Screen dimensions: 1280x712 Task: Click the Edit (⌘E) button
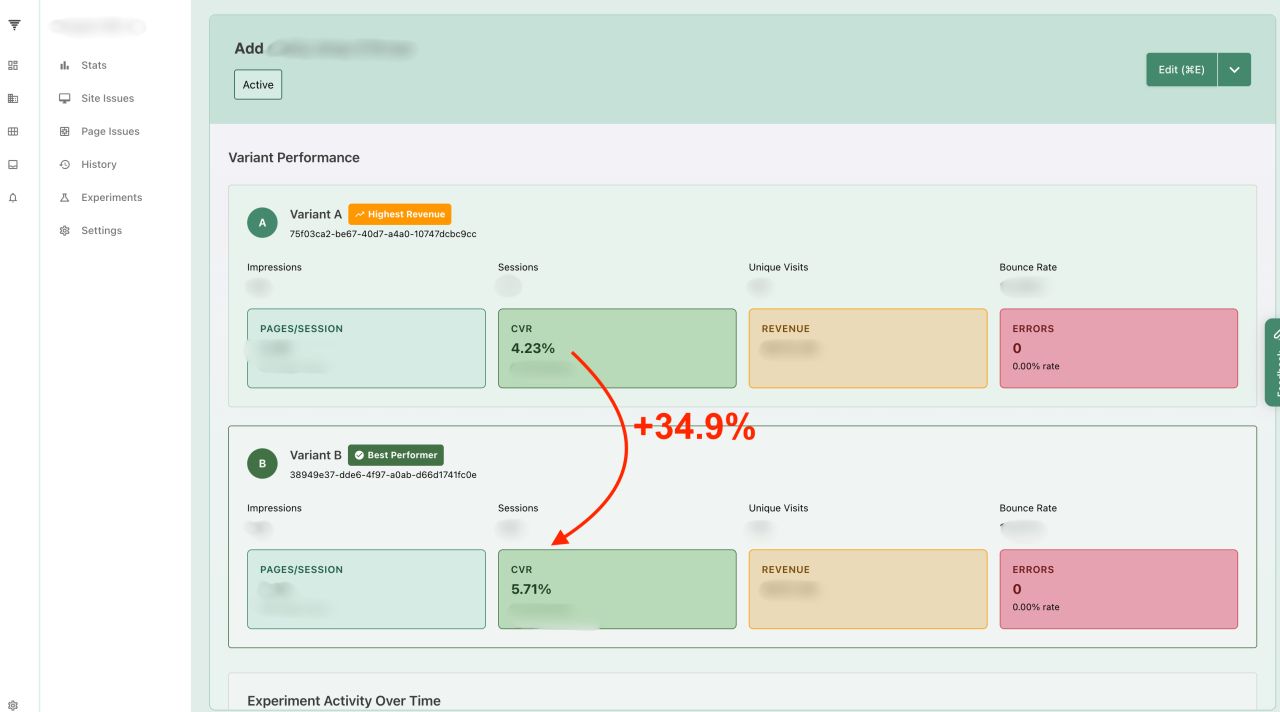(x=1181, y=70)
